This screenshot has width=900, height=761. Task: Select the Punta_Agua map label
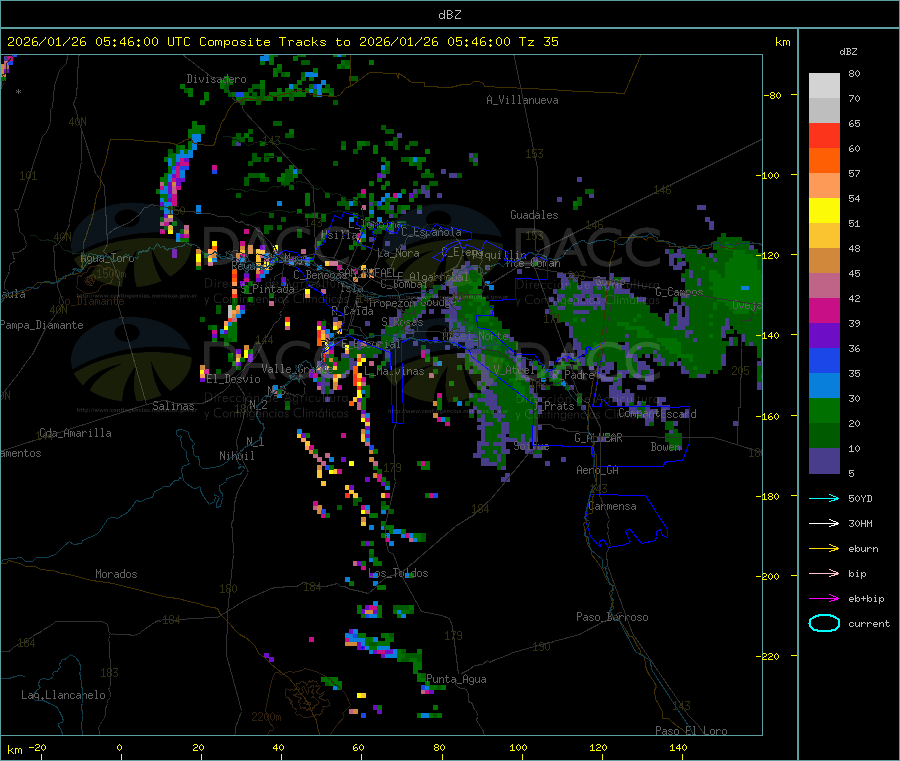[456, 679]
